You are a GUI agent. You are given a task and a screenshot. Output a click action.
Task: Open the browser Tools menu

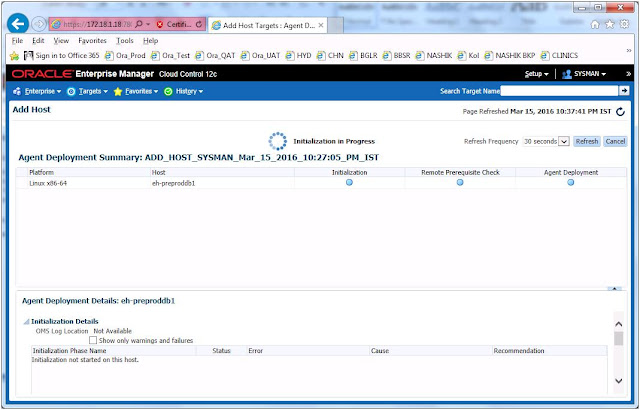124,41
